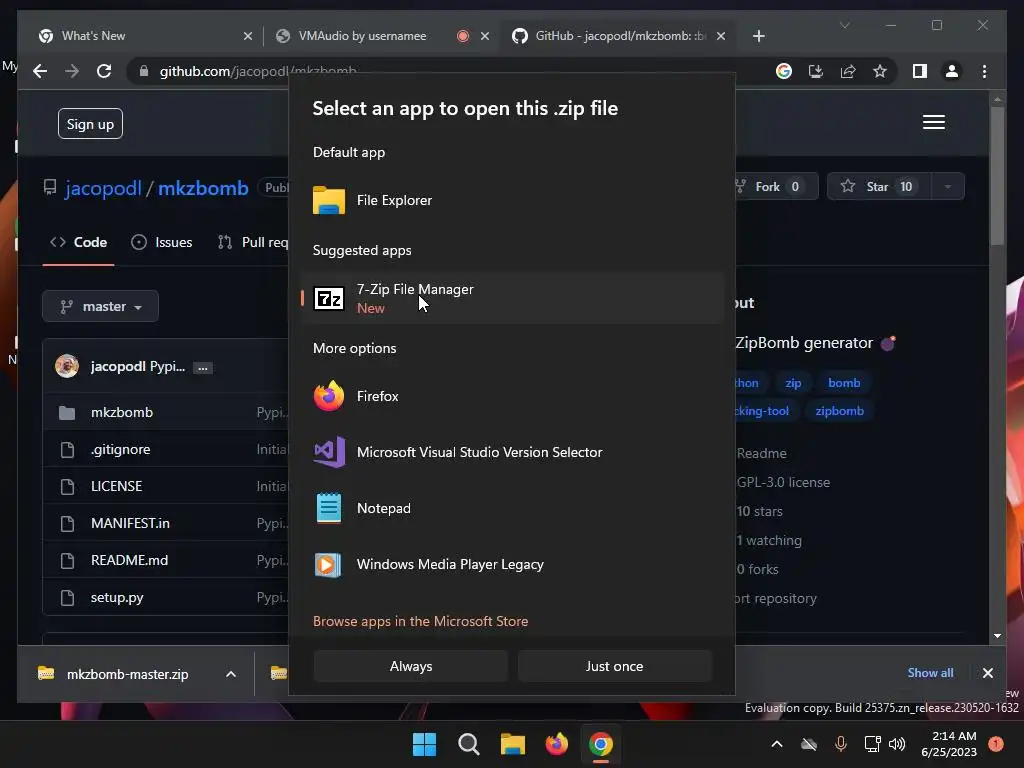Choose Notepad to open the zip file
This screenshot has height=768, width=1024.
pos(512,508)
